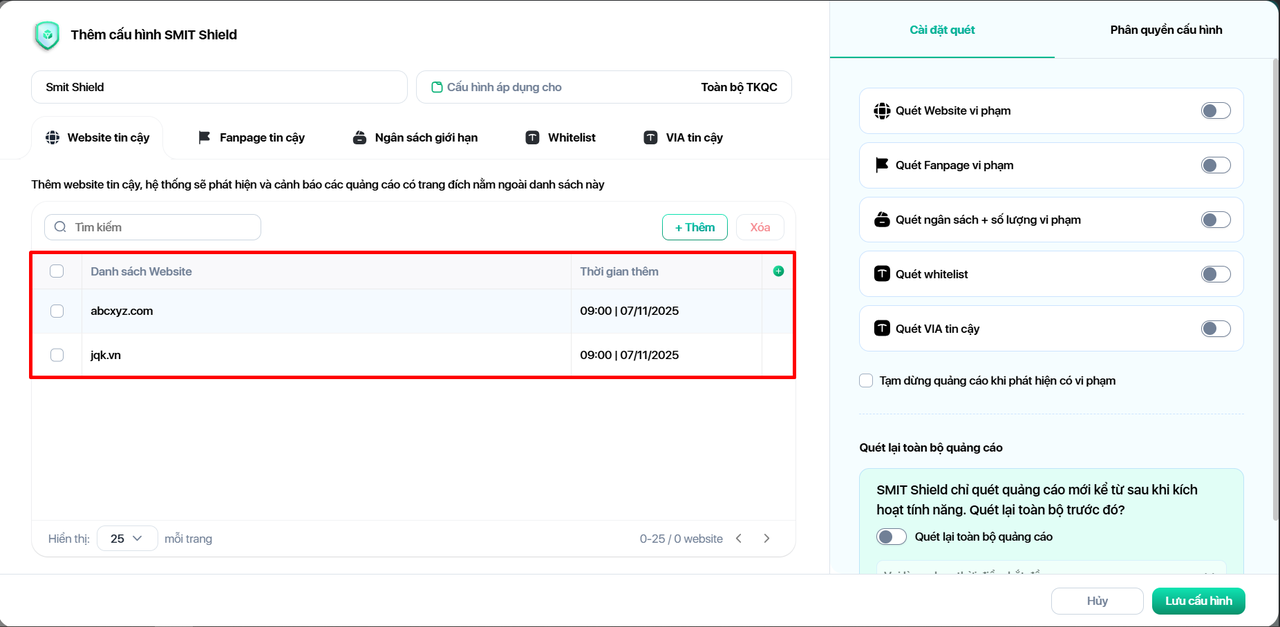Click the green plus icon in table header

click(x=778, y=271)
